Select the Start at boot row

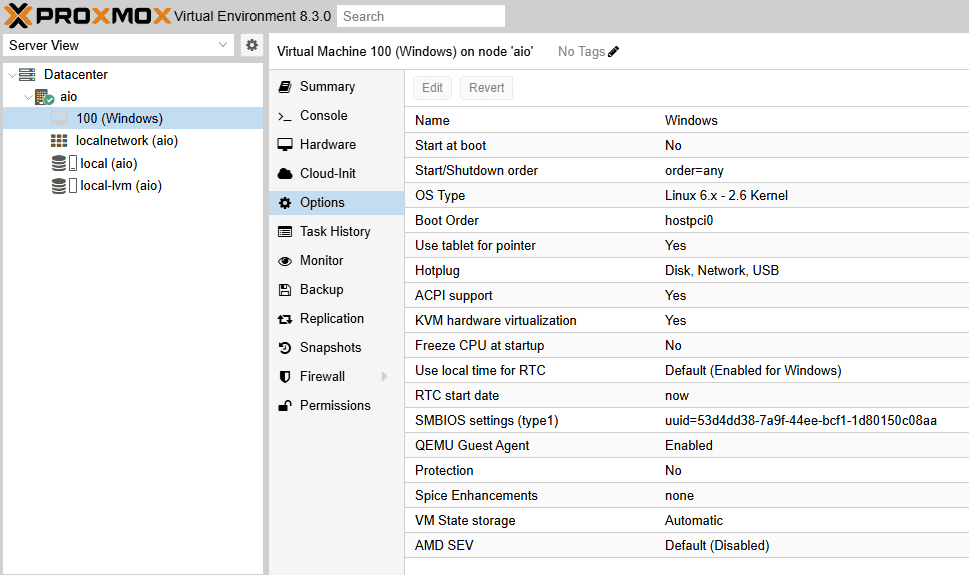pos(687,145)
